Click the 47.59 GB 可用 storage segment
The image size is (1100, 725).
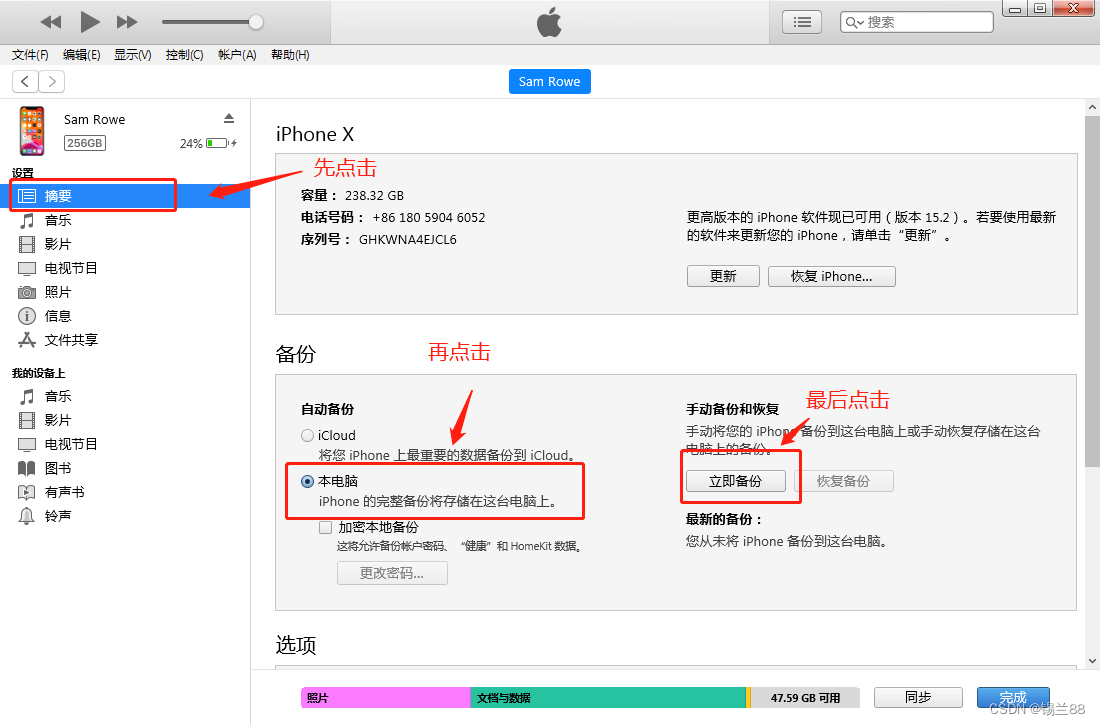click(805, 698)
